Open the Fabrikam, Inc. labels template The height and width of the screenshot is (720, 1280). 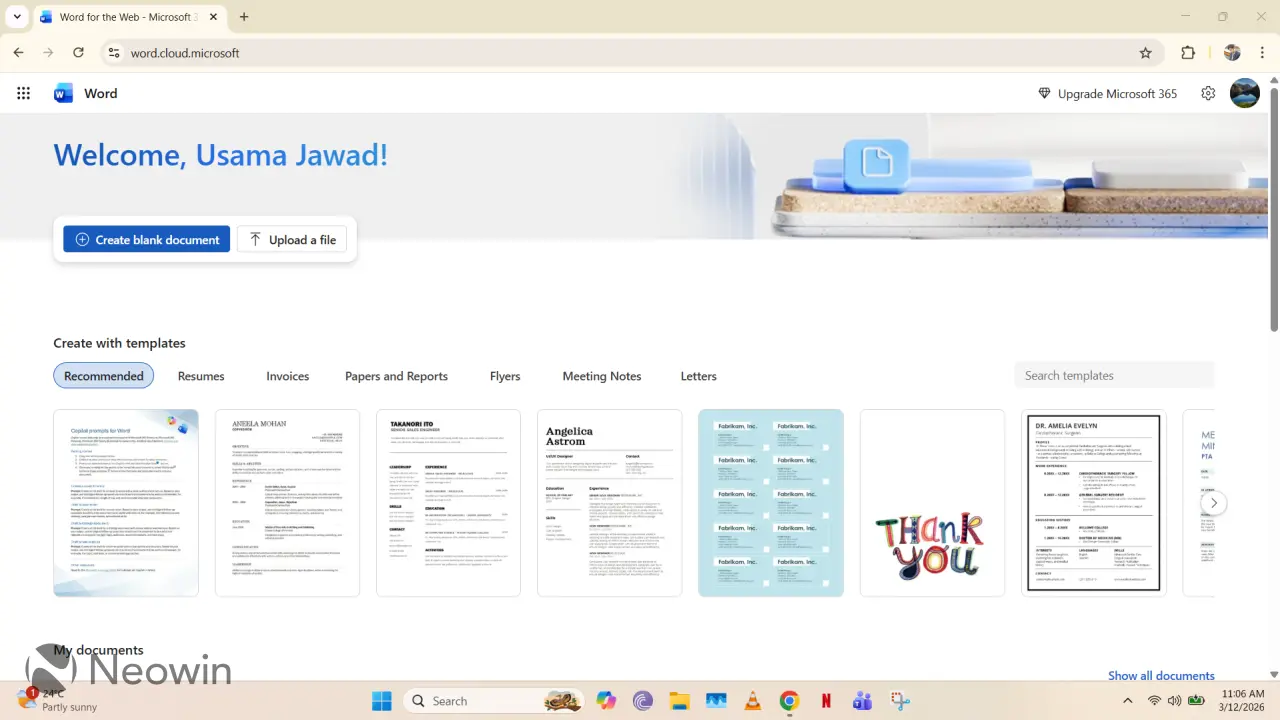(x=771, y=503)
